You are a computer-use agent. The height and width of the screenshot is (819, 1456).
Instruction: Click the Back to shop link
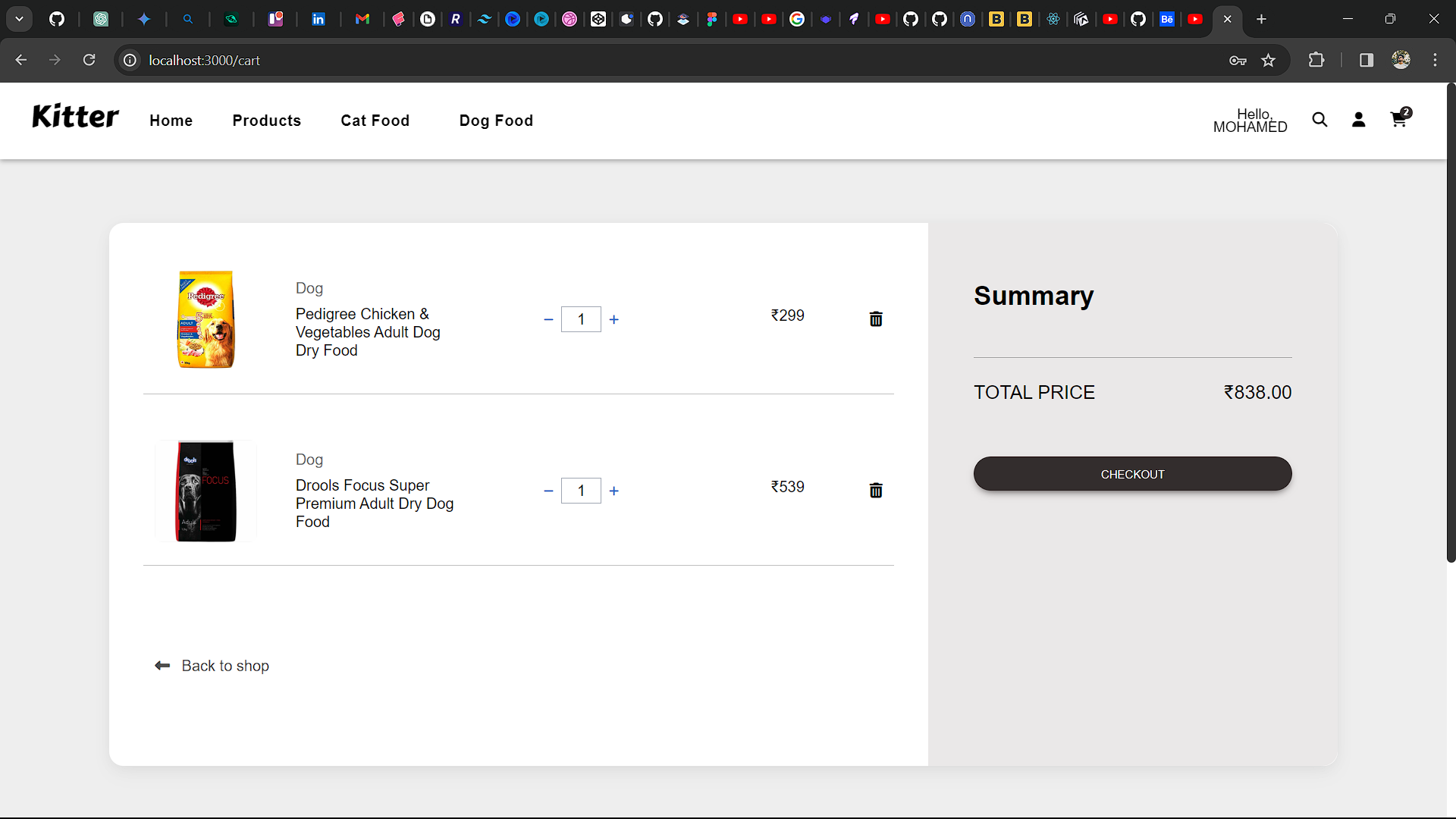224,666
